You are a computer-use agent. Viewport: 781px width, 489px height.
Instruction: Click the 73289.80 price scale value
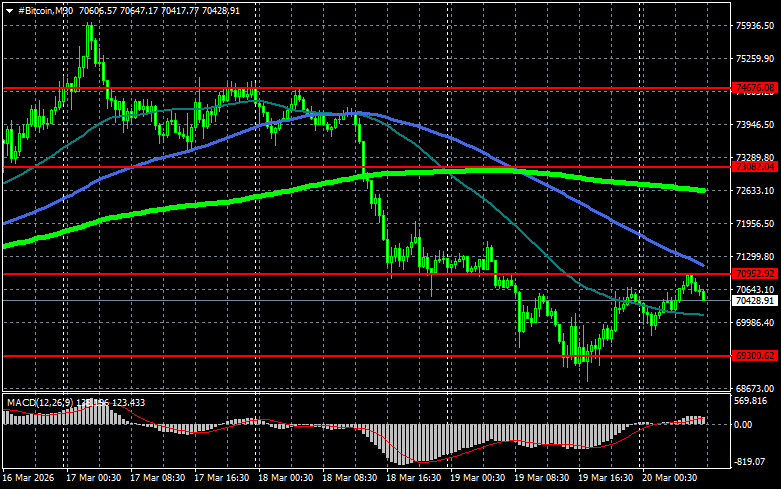755,157
